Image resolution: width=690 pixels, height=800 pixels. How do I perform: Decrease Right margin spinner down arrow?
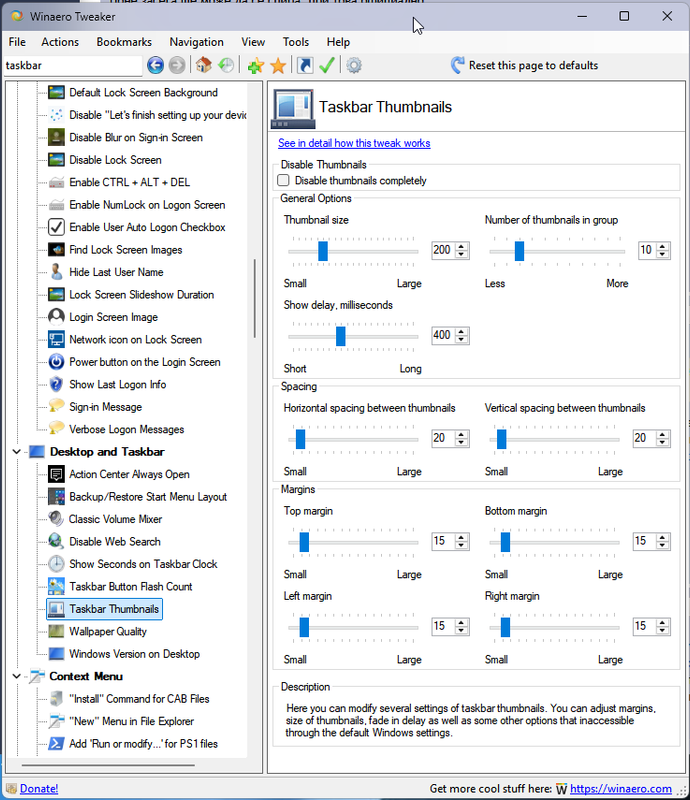[662, 630]
